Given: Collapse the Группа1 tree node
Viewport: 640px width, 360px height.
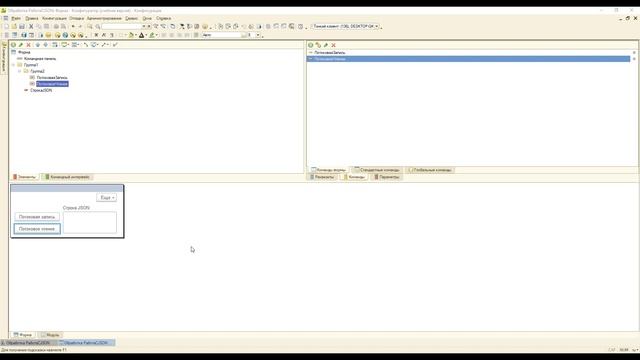Looking at the screenshot, I should coord(13,65).
